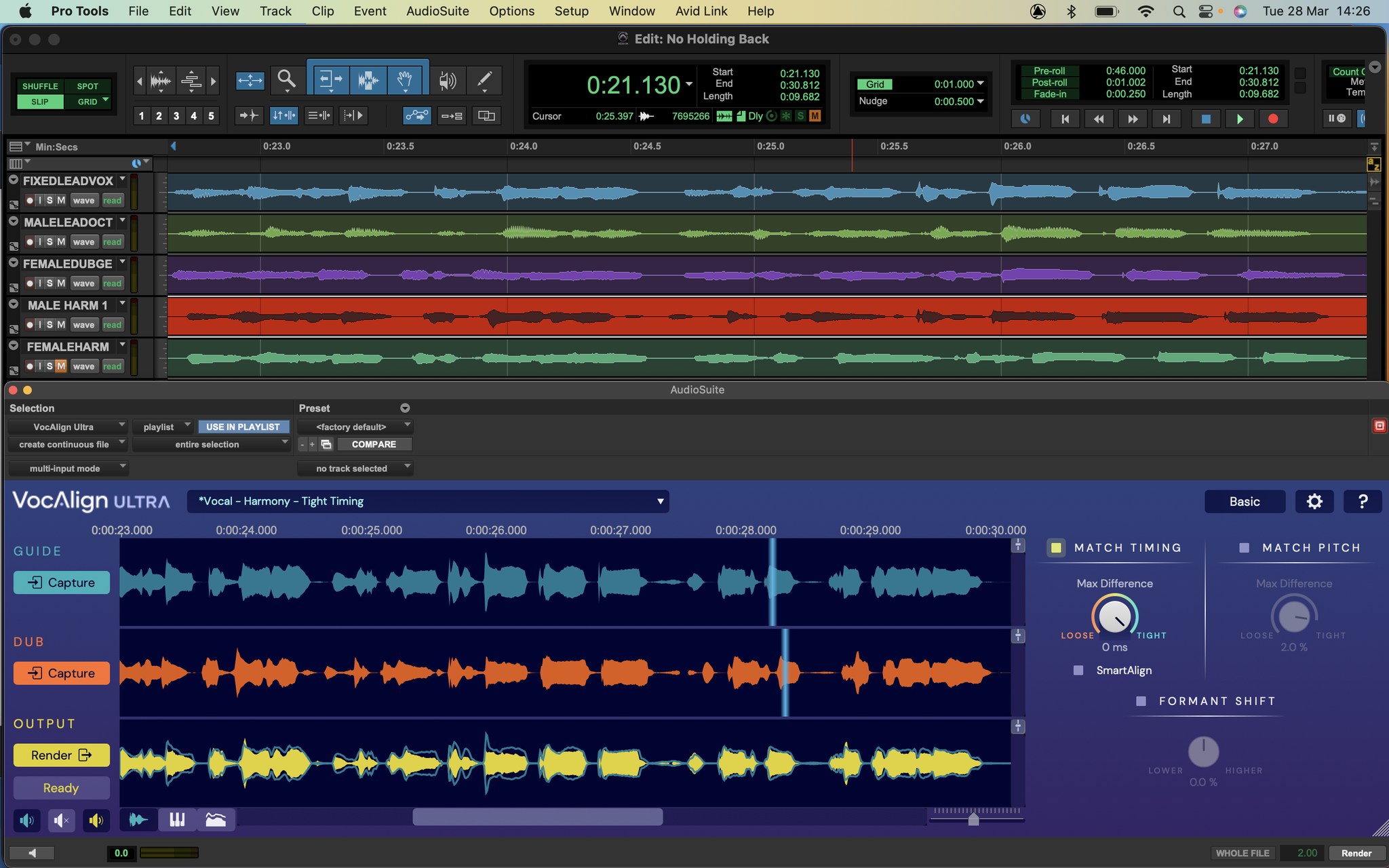Expand the multi-input mode dropdown
Image resolution: width=1389 pixels, height=868 pixels.
point(68,468)
